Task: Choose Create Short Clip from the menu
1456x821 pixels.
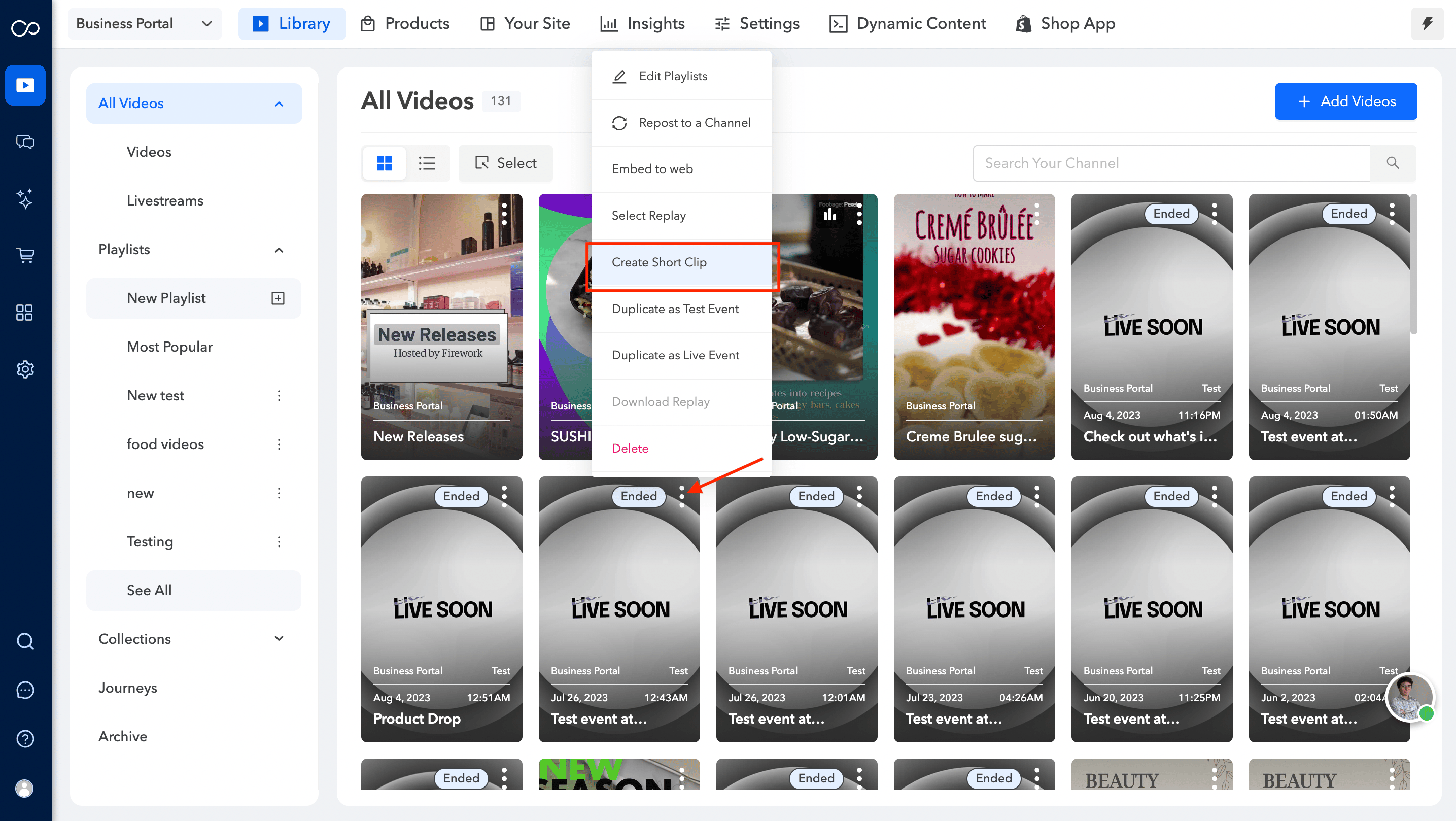Action: click(x=659, y=262)
